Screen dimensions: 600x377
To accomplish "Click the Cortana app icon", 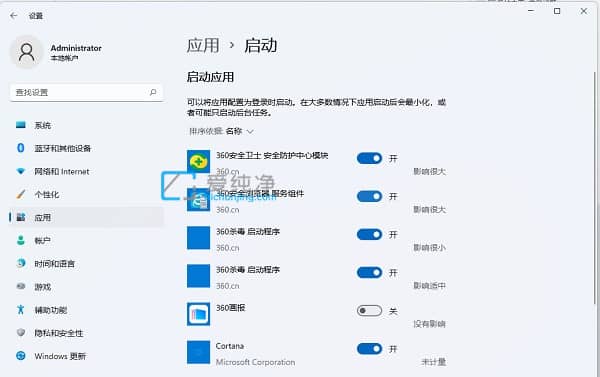I will (198, 352).
